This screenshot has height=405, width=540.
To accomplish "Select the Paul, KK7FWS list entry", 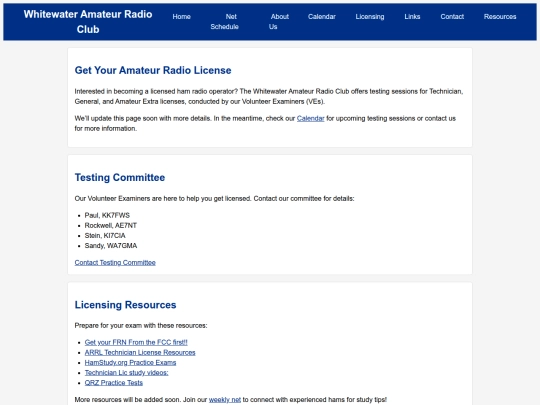I will coord(107,215).
